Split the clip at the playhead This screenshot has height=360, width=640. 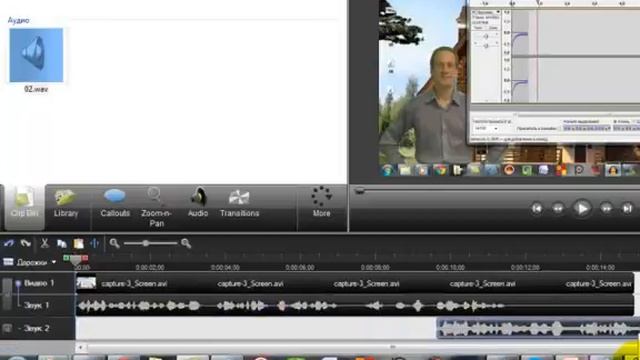click(95, 244)
